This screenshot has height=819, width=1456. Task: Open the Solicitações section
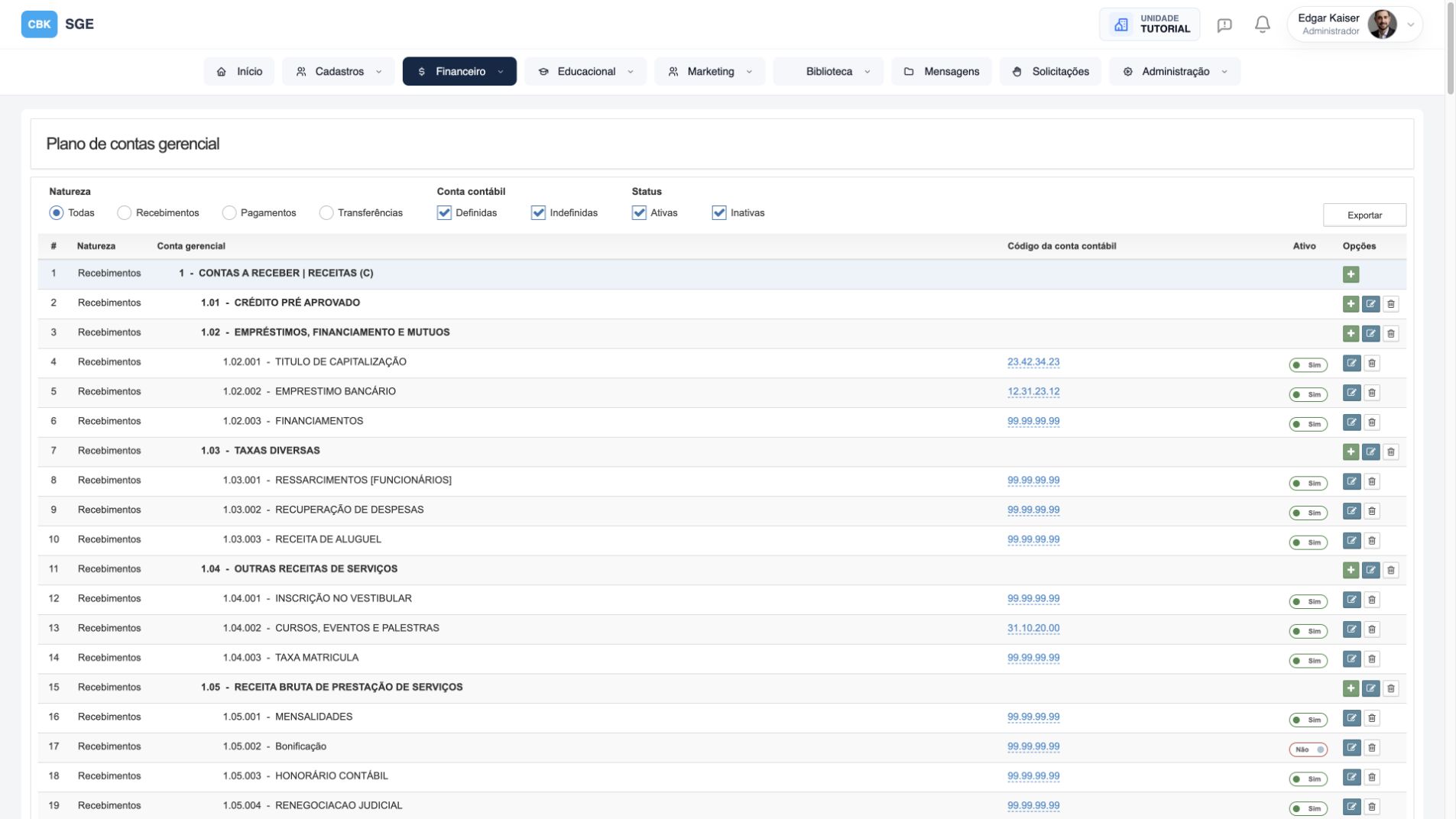click(1050, 71)
